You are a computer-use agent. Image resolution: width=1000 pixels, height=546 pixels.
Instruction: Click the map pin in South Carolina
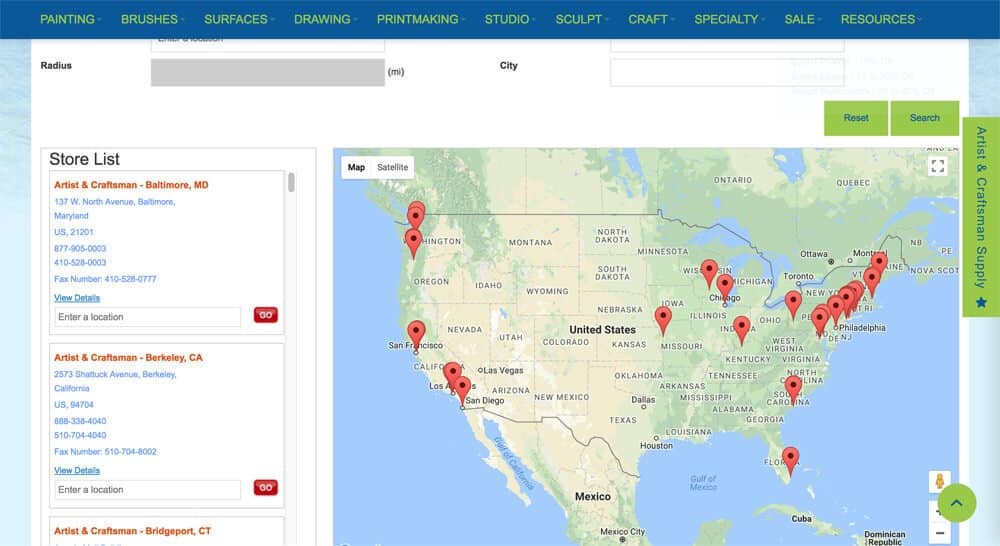click(x=793, y=389)
